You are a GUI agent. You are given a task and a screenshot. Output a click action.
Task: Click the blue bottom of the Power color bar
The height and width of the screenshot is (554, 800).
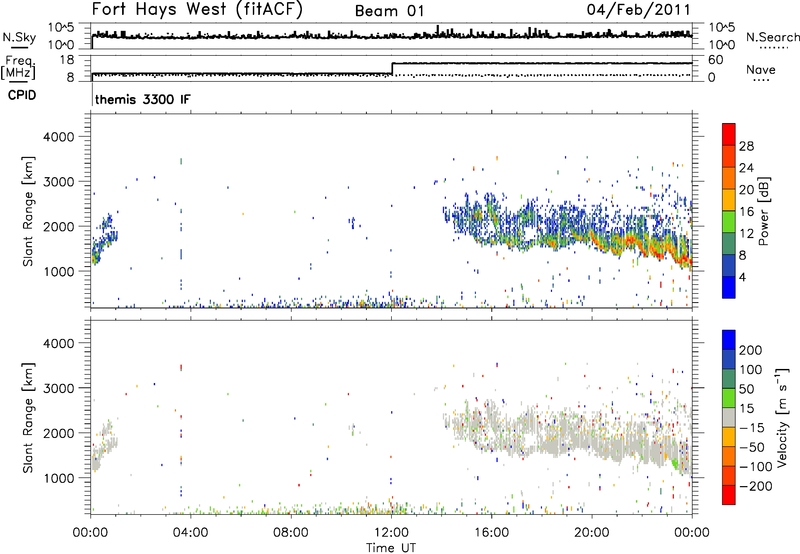729,287
